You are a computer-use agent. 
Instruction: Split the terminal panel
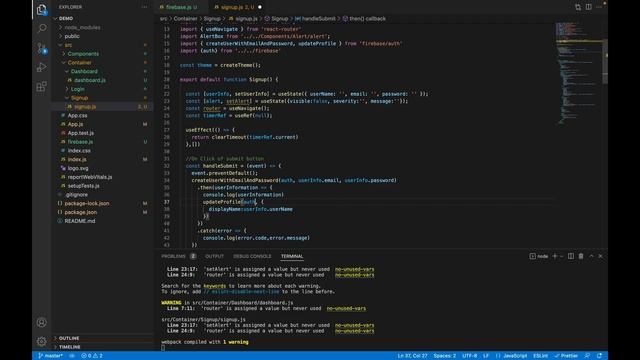(x=571, y=256)
